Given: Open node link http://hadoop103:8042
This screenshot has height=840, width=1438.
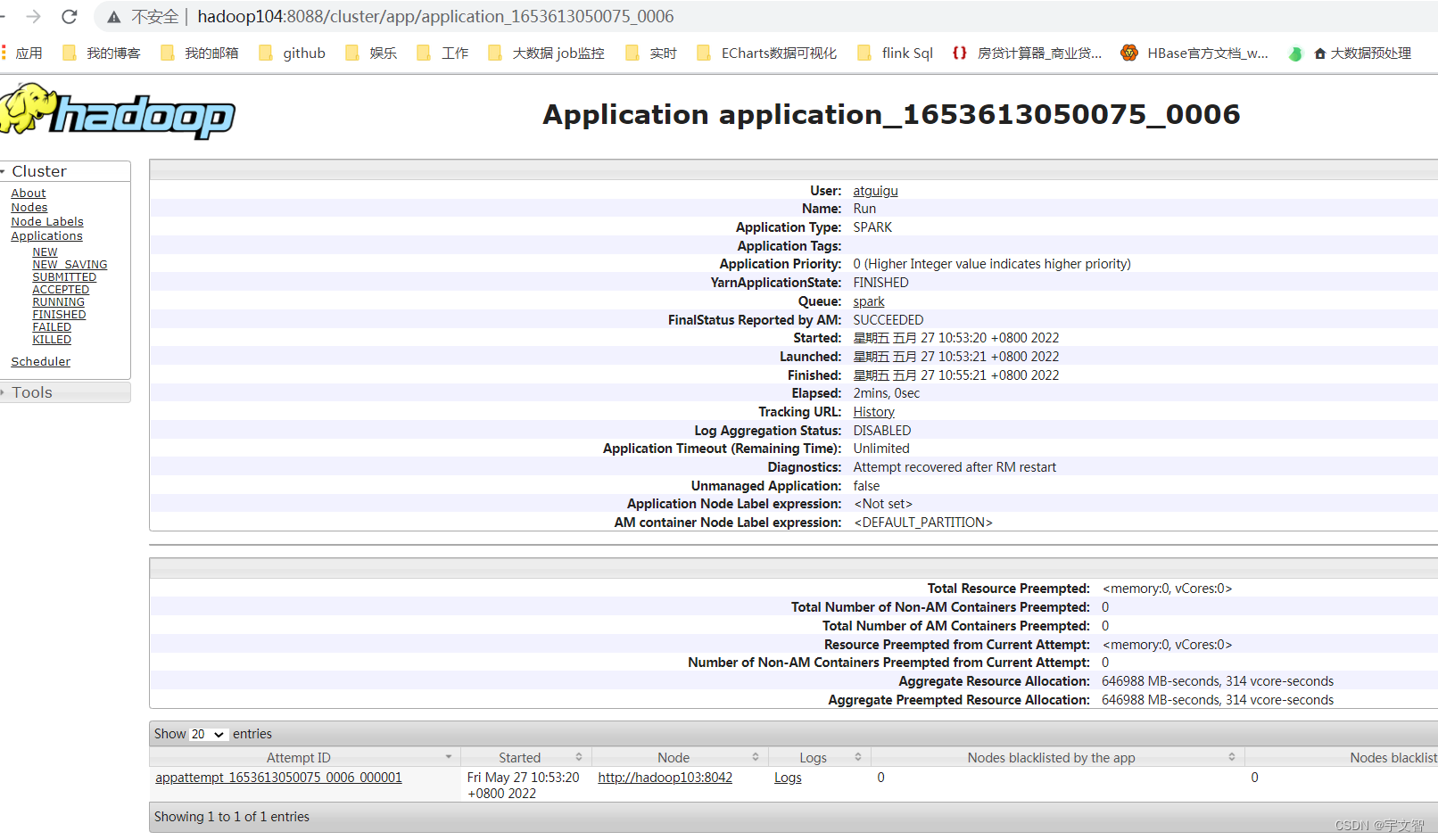Looking at the screenshot, I should tap(665, 778).
